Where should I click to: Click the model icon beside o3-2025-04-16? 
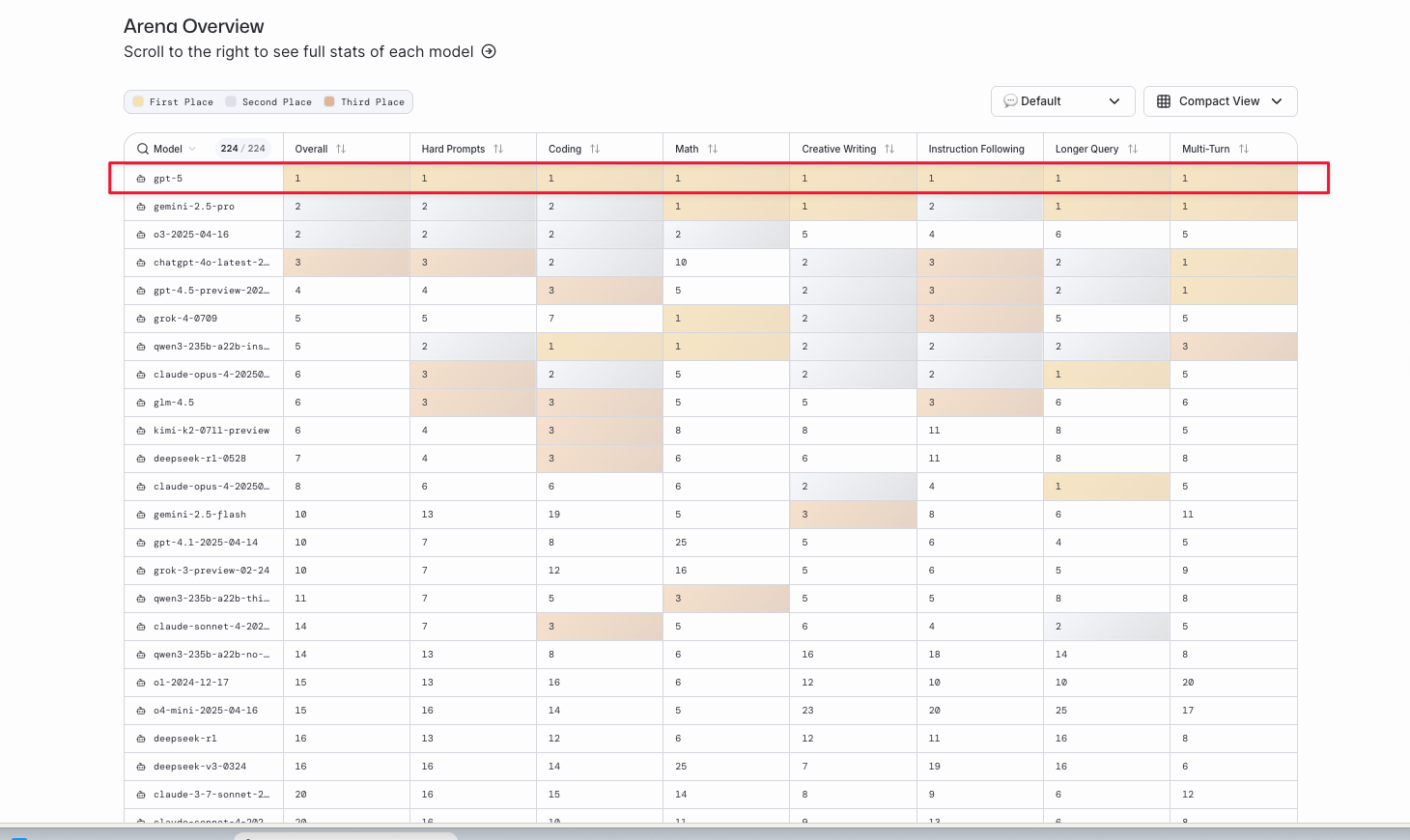(x=141, y=235)
